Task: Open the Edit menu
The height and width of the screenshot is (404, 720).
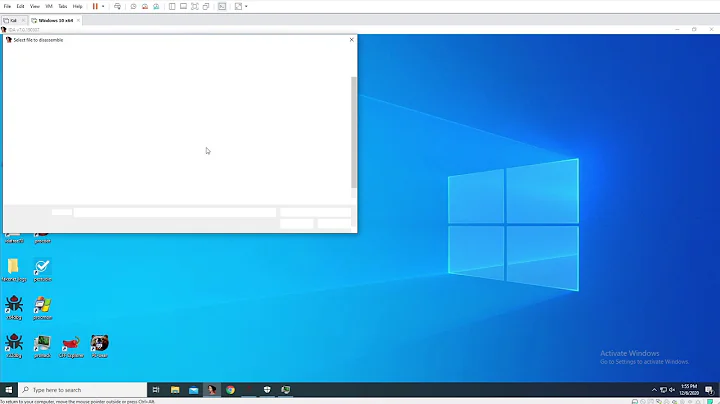Action: pyautogui.click(x=20, y=6)
